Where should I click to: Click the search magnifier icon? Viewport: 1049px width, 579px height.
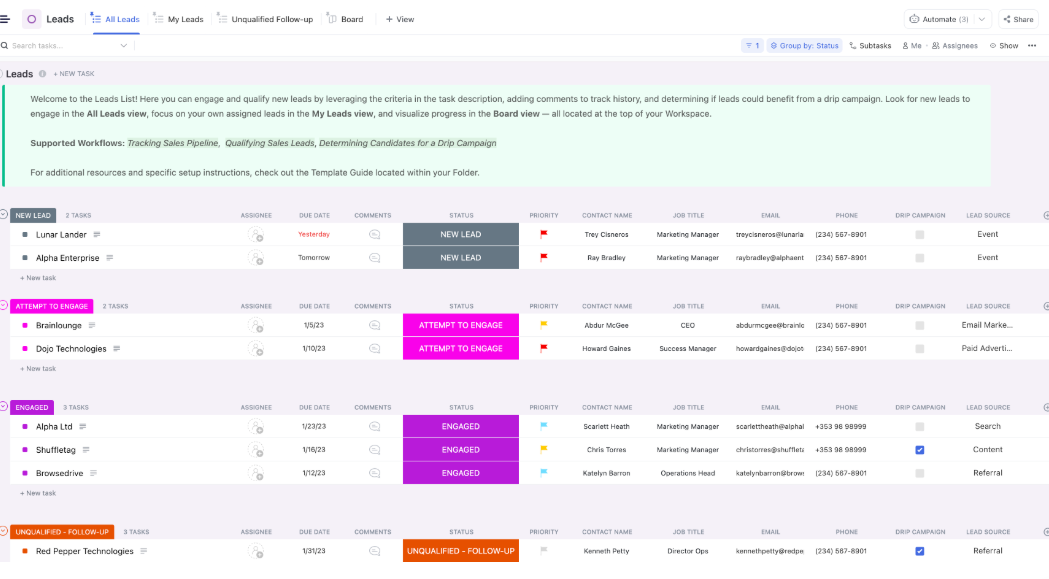point(5,46)
